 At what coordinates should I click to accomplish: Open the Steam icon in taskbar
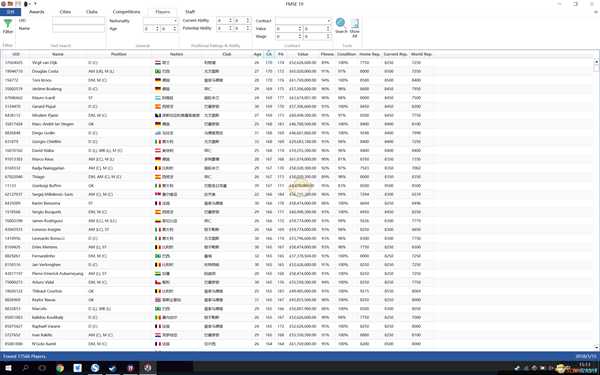[x=112, y=368]
